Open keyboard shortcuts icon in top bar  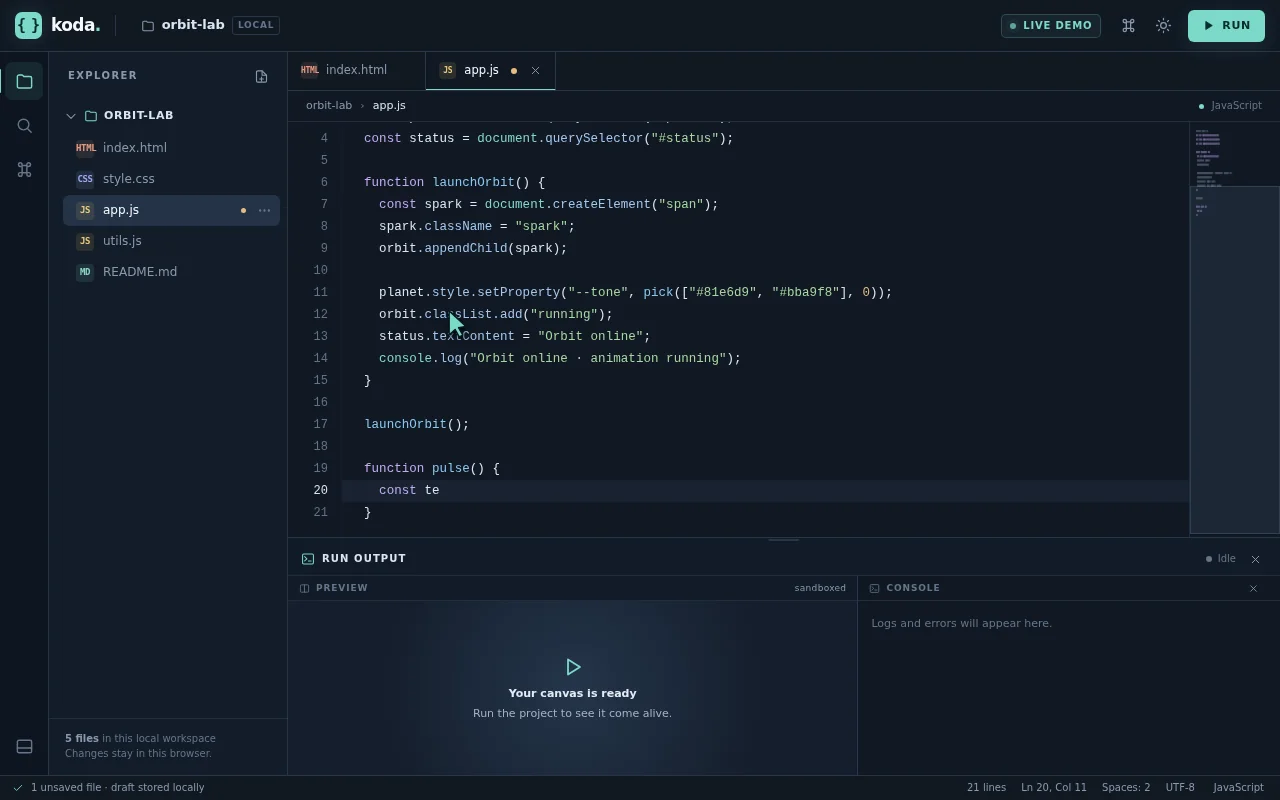(x=1128, y=26)
